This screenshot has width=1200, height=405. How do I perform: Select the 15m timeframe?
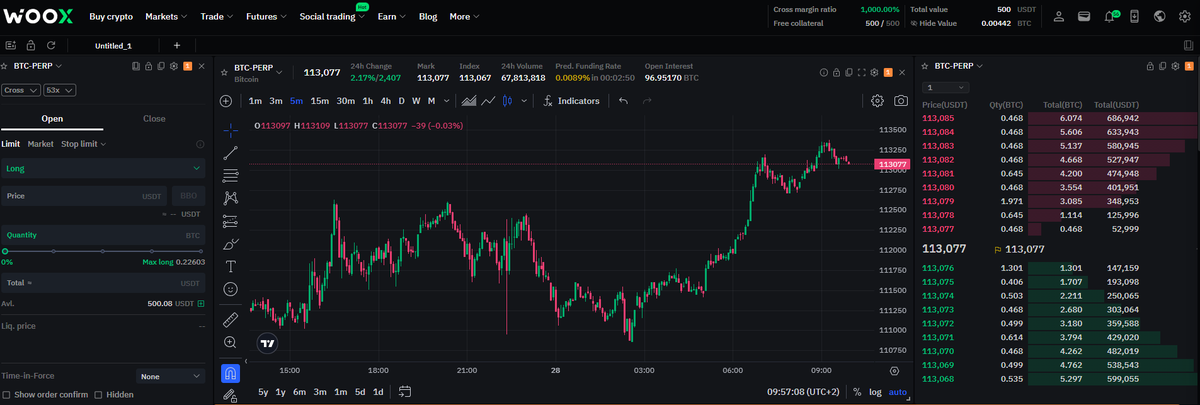(320, 101)
